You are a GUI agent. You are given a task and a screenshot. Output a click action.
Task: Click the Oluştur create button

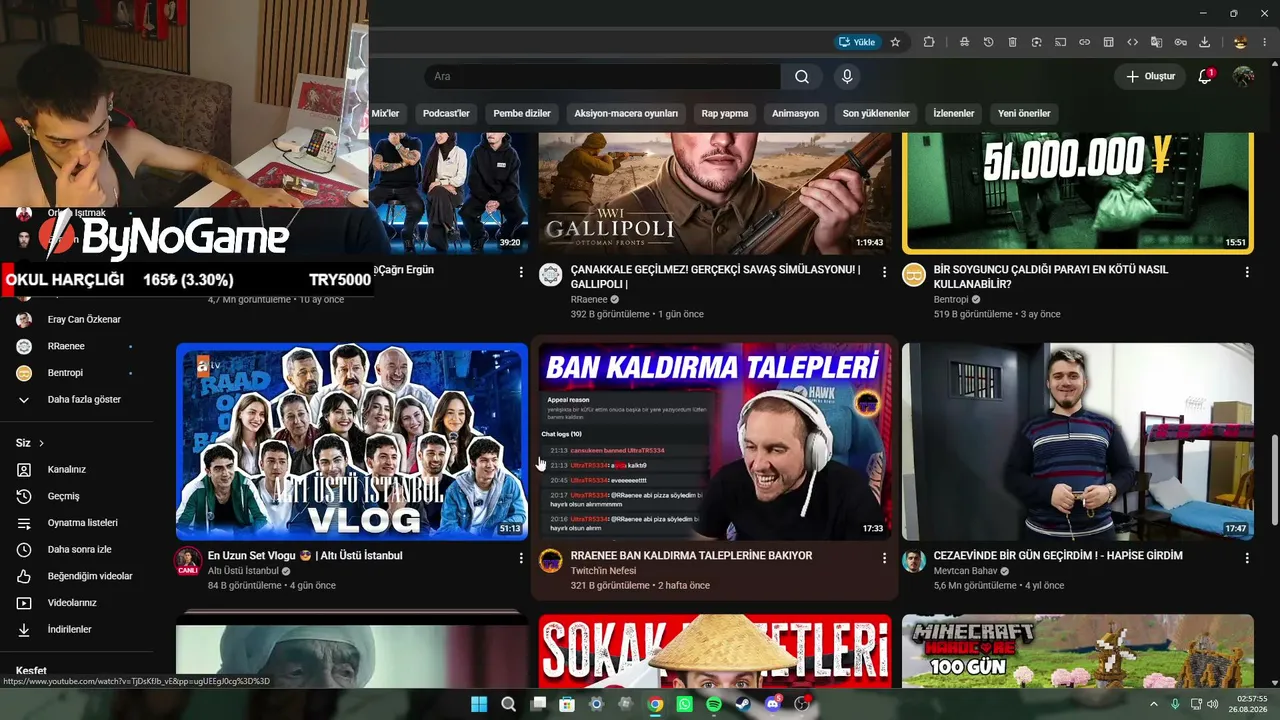[x=1150, y=77]
